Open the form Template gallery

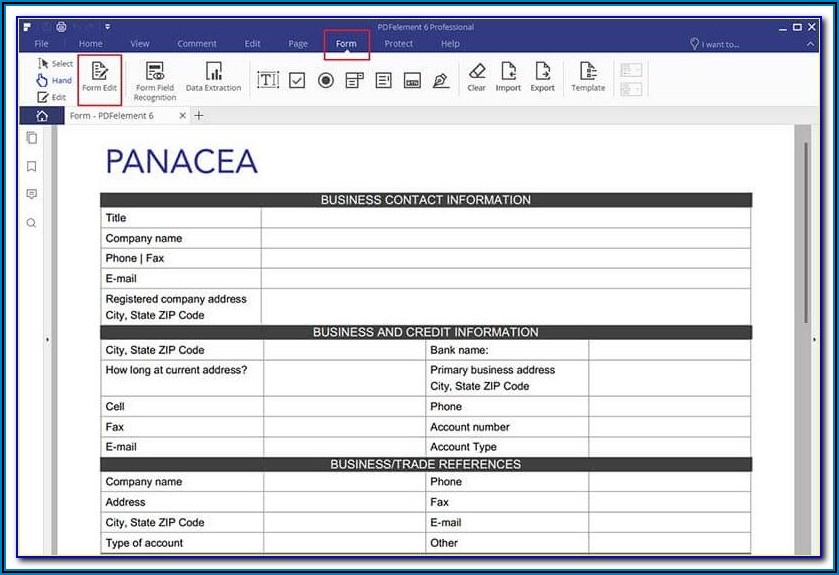[x=588, y=77]
